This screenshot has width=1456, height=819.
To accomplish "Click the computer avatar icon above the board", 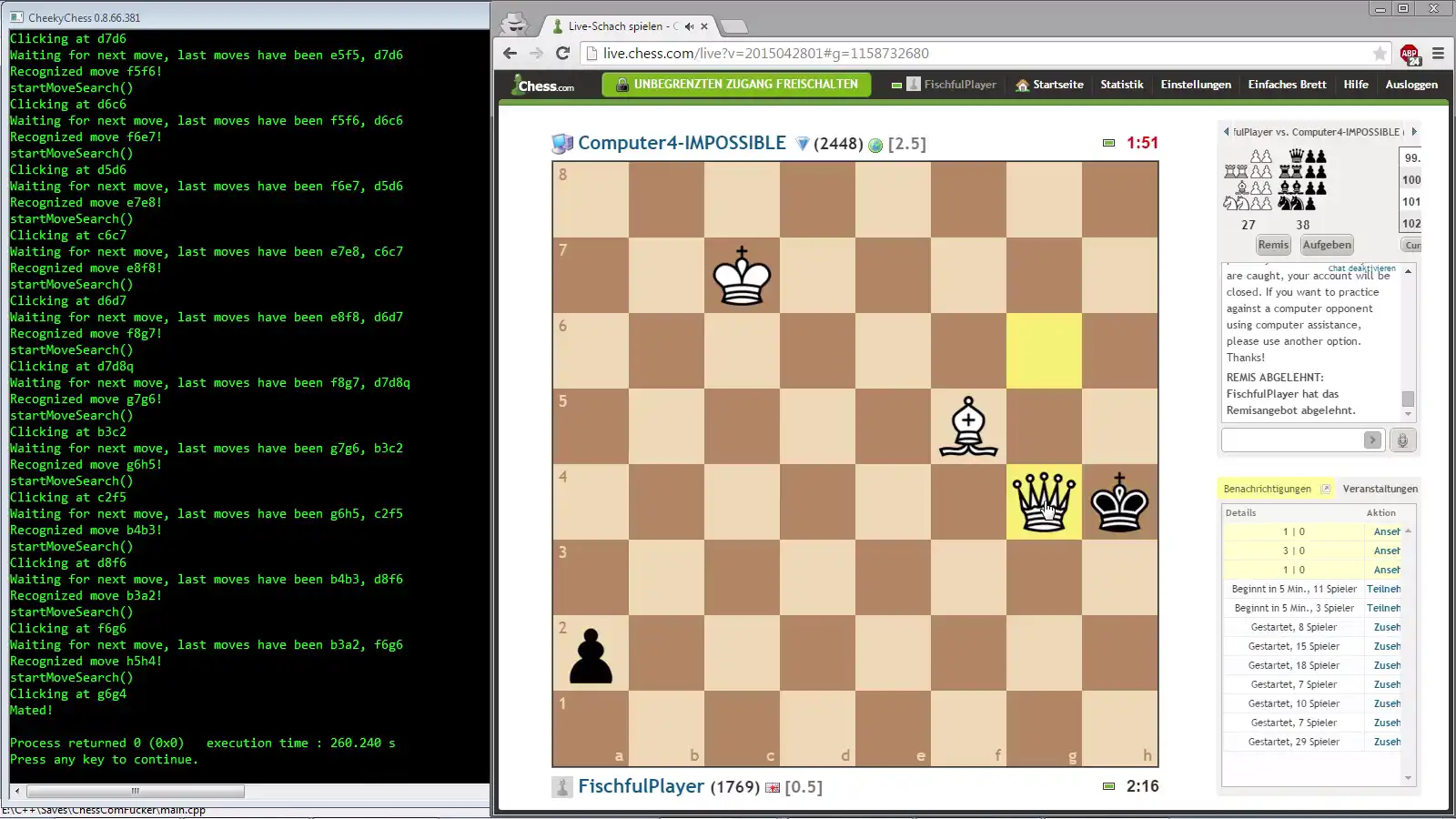I will coord(562,143).
